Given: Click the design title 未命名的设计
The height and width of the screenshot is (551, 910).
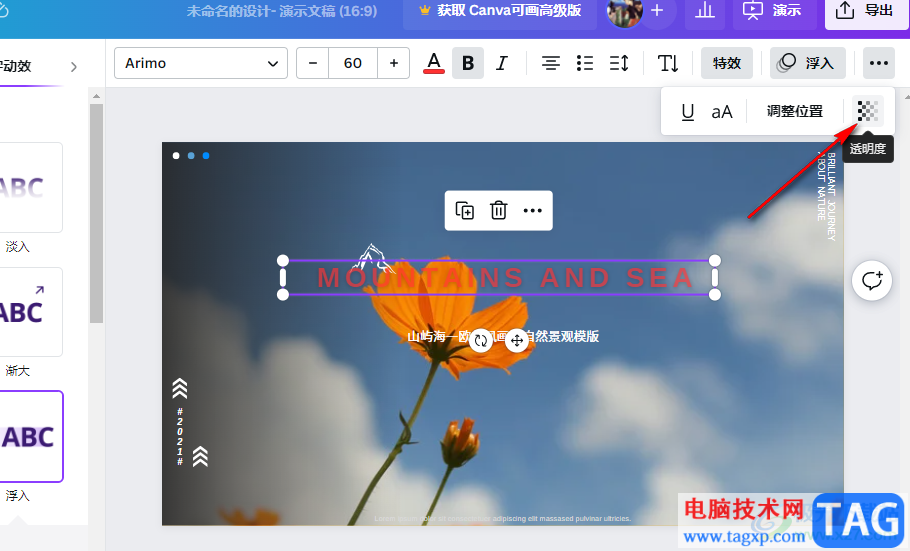Looking at the screenshot, I should (x=281, y=11).
